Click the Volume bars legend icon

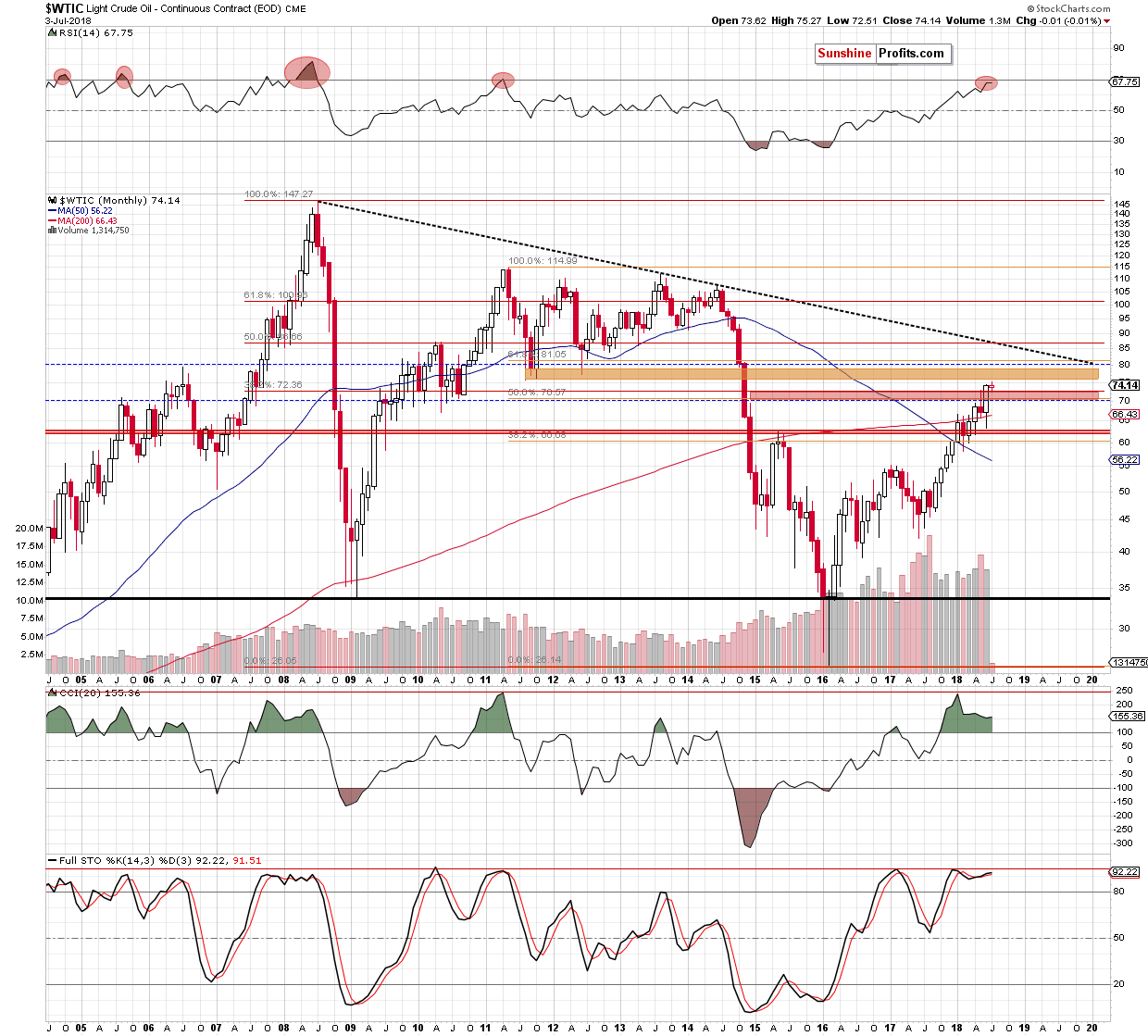click(51, 231)
